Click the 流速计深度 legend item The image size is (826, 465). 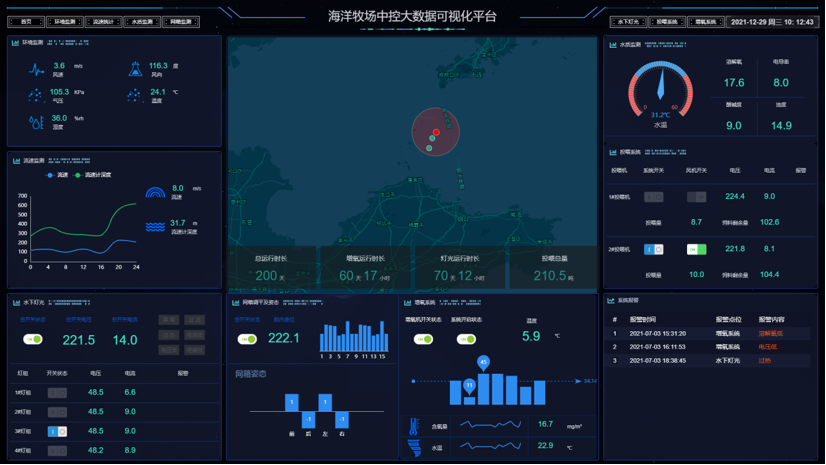tap(94, 175)
